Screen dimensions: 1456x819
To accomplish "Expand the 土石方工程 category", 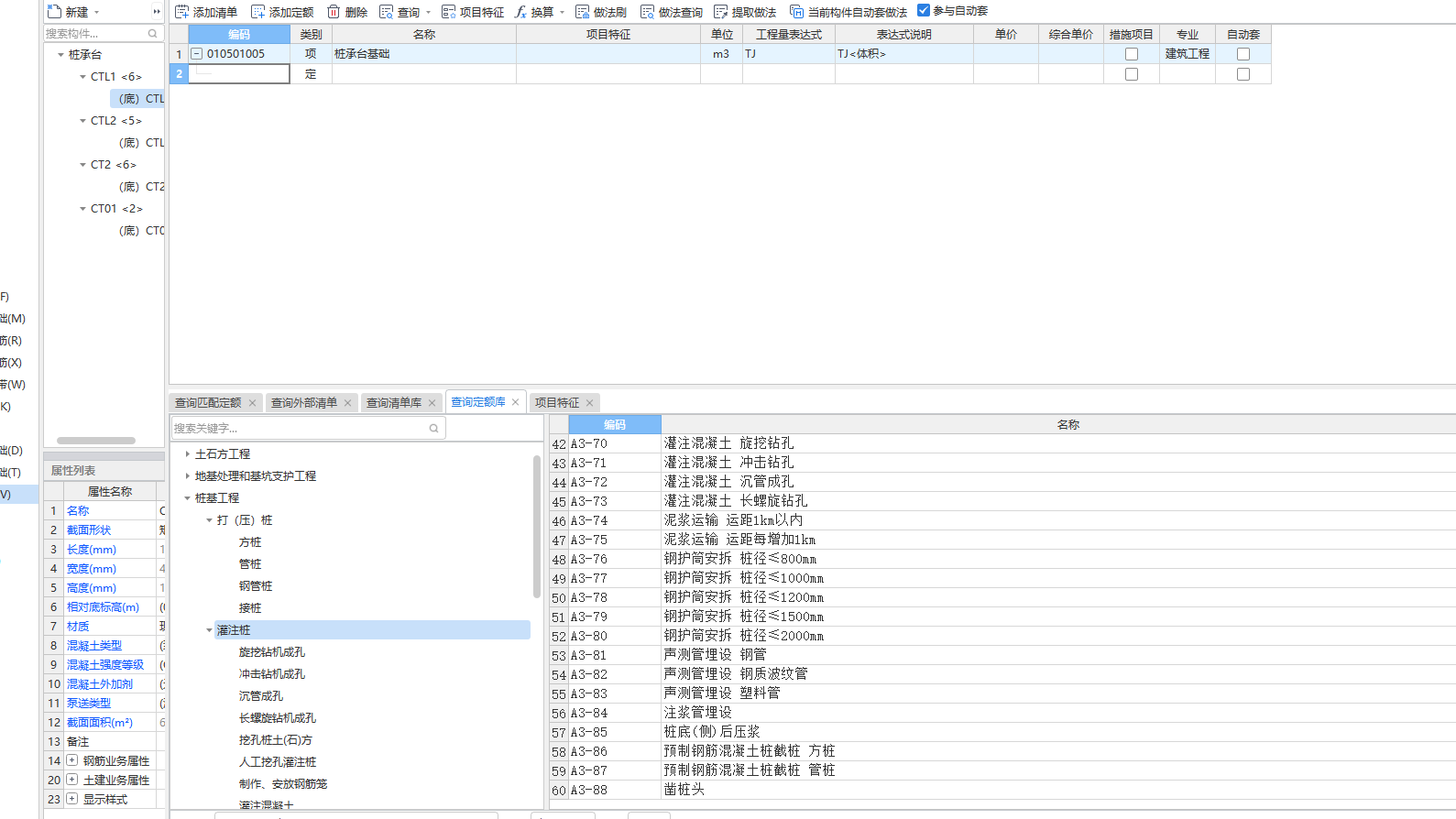I will (x=187, y=454).
